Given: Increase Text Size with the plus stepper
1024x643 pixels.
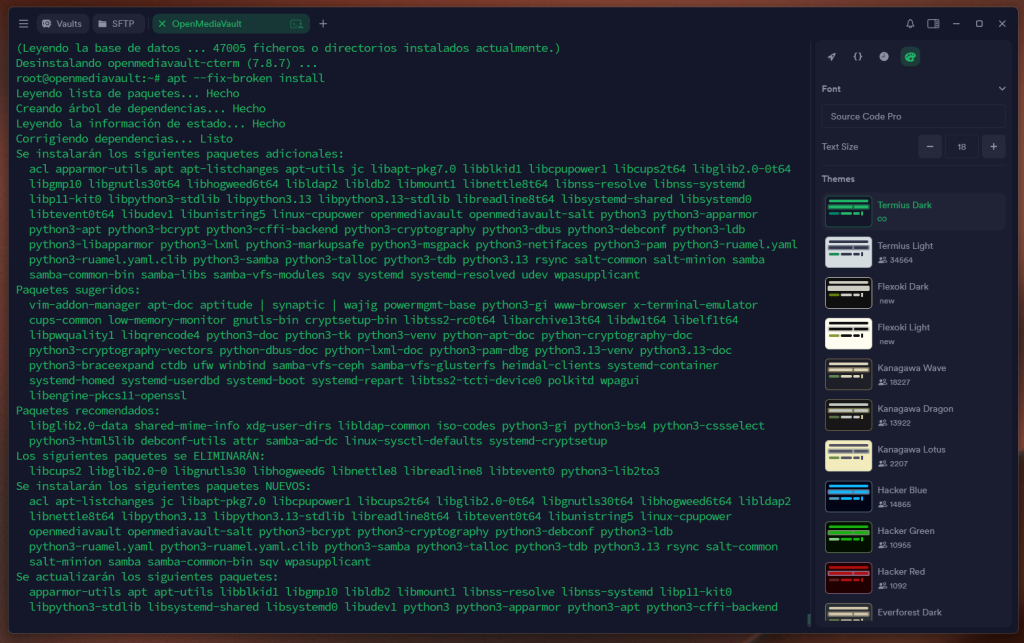Looking at the screenshot, I should (x=993, y=145).
